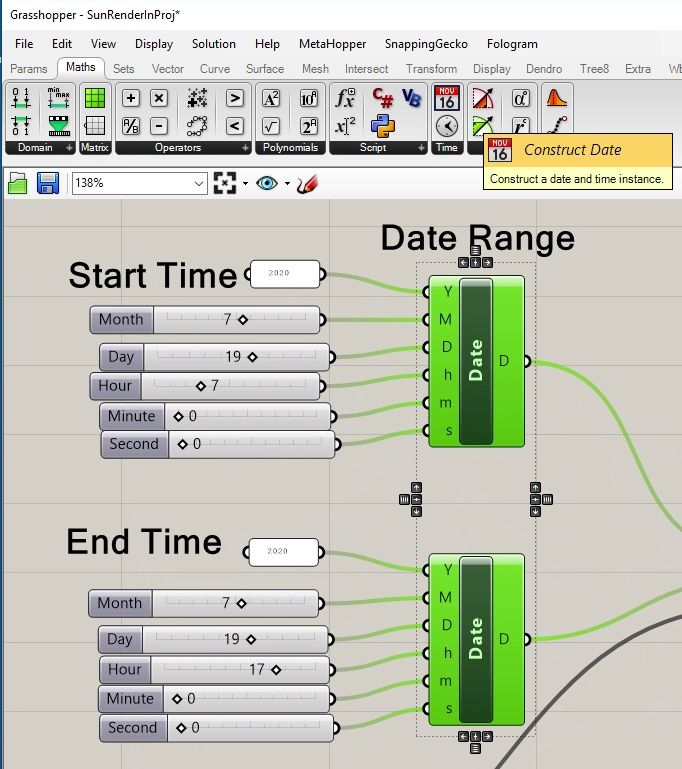Open the 138% zoom level dropdown
Image resolution: width=682 pixels, height=769 pixels.
click(x=199, y=184)
